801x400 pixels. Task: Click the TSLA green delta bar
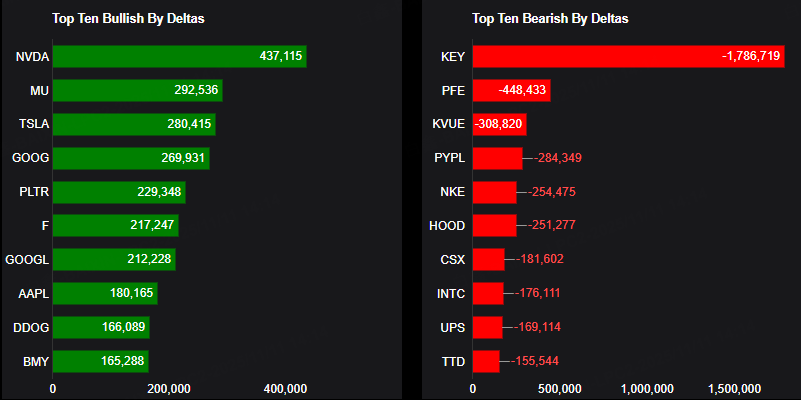pos(133,125)
